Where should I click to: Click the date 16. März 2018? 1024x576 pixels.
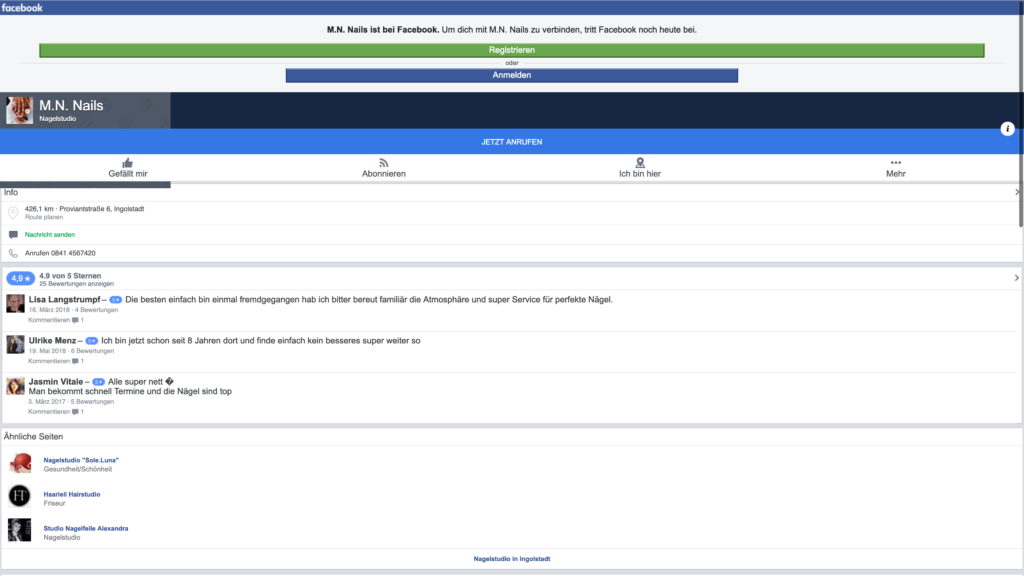click(x=50, y=310)
